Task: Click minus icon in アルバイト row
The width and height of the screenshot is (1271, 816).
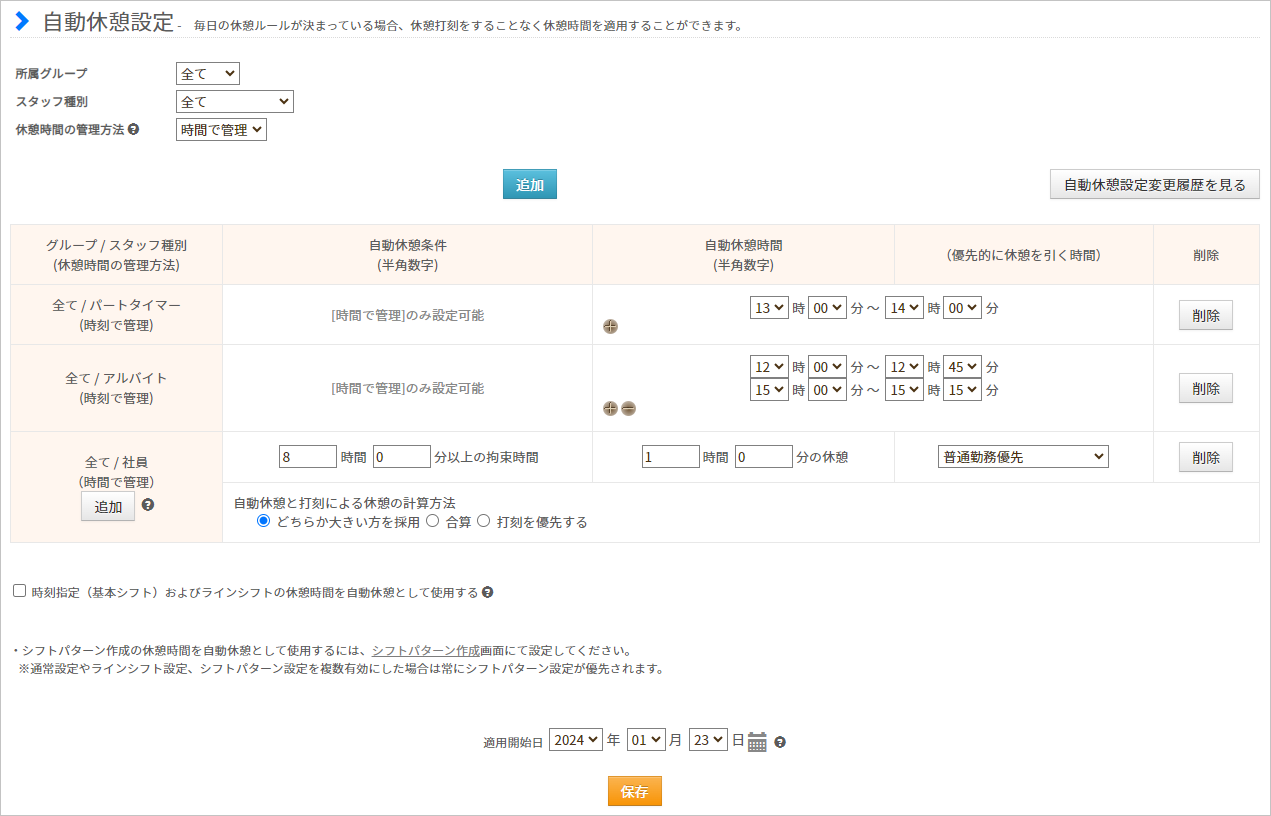Action: 628,408
